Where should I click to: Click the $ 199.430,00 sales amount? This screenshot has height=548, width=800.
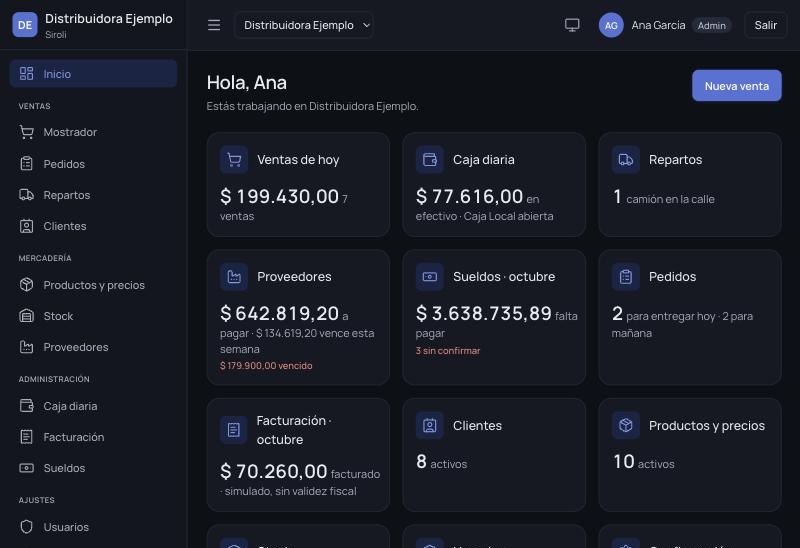pos(279,196)
